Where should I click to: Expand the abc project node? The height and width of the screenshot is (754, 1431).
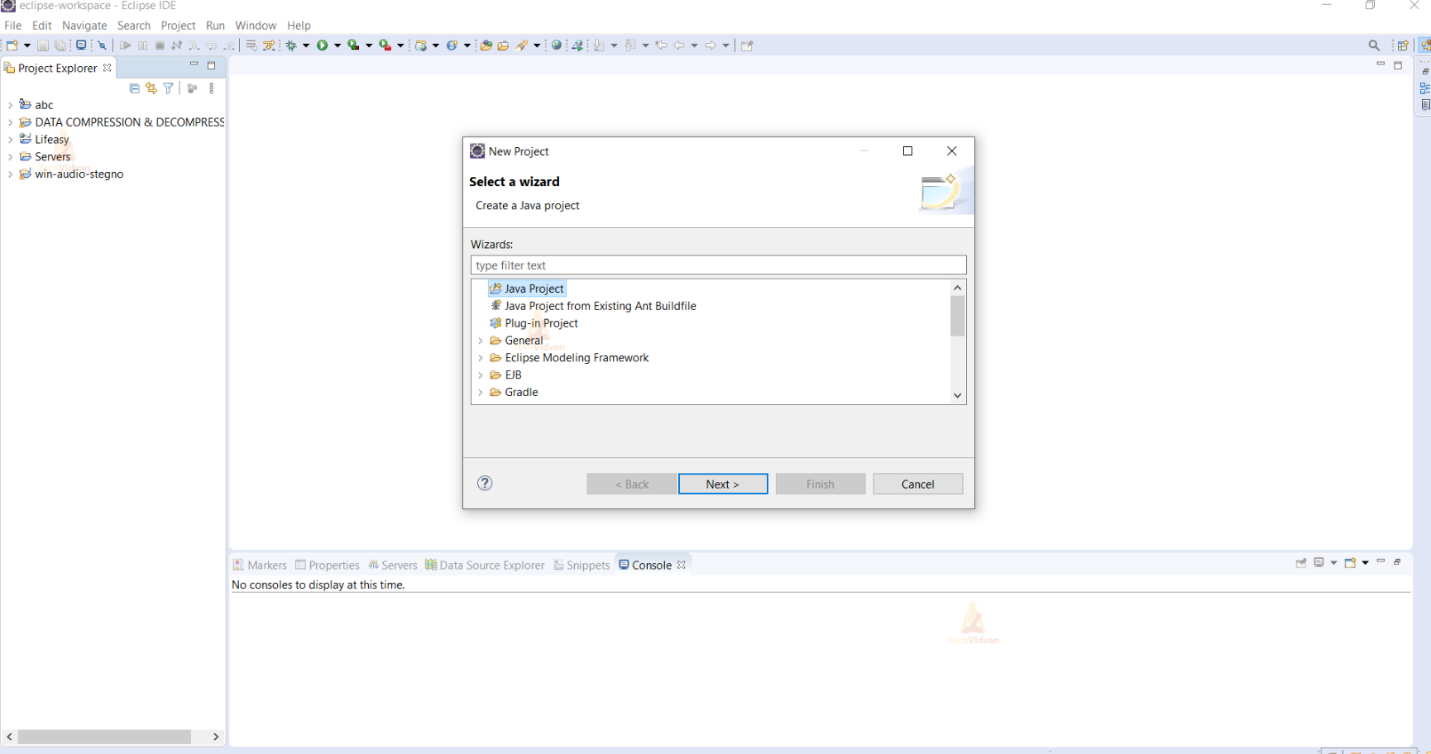pos(10,105)
